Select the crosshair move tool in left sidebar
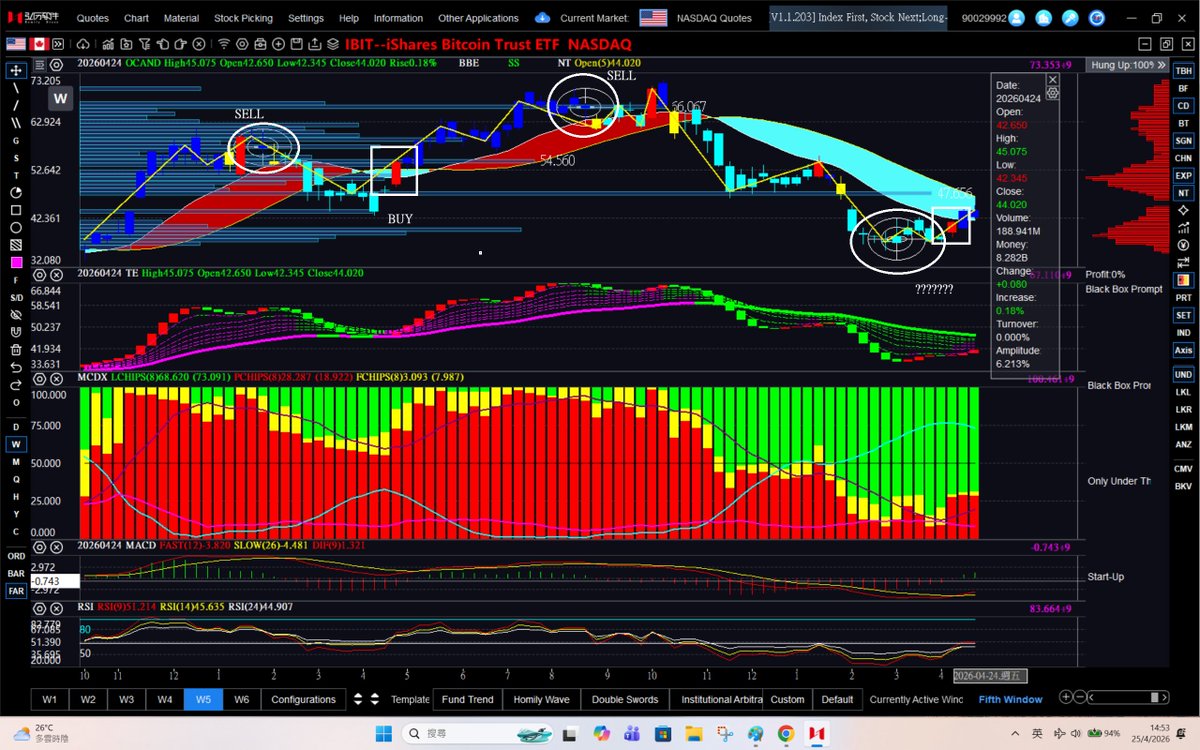This screenshot has height=750, width=1200. [16, 70]
